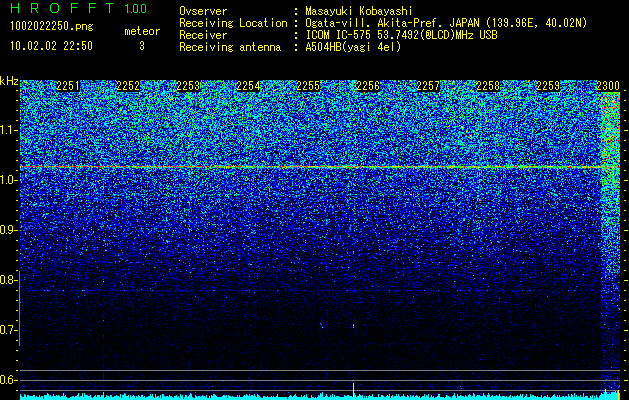Click the yellow signal spike below 2256
Image resolution: width=629 pixels, height=400 pixels.
[353, 391]
